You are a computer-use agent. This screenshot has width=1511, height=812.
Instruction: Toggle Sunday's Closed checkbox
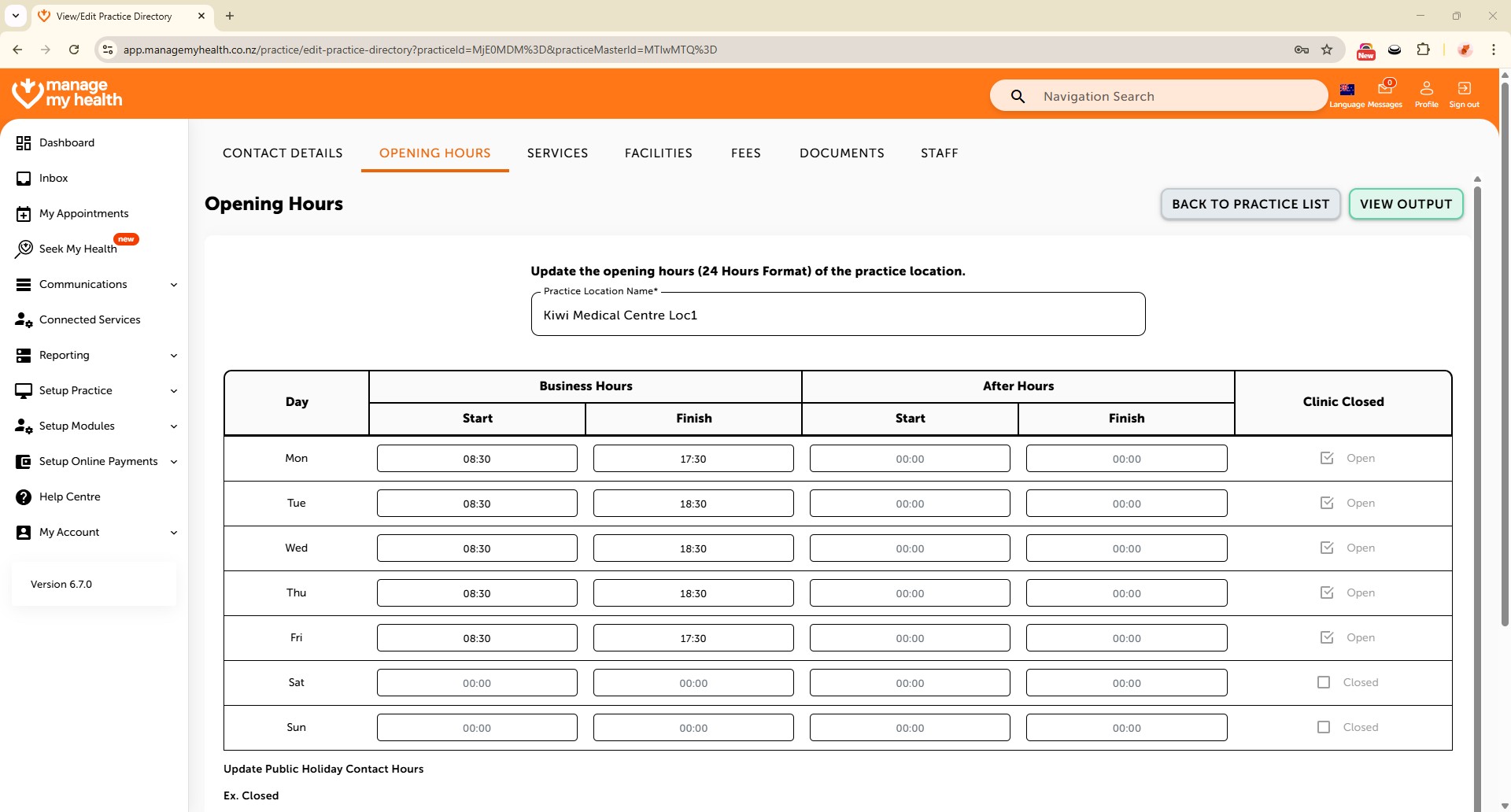click(1324, 727)
